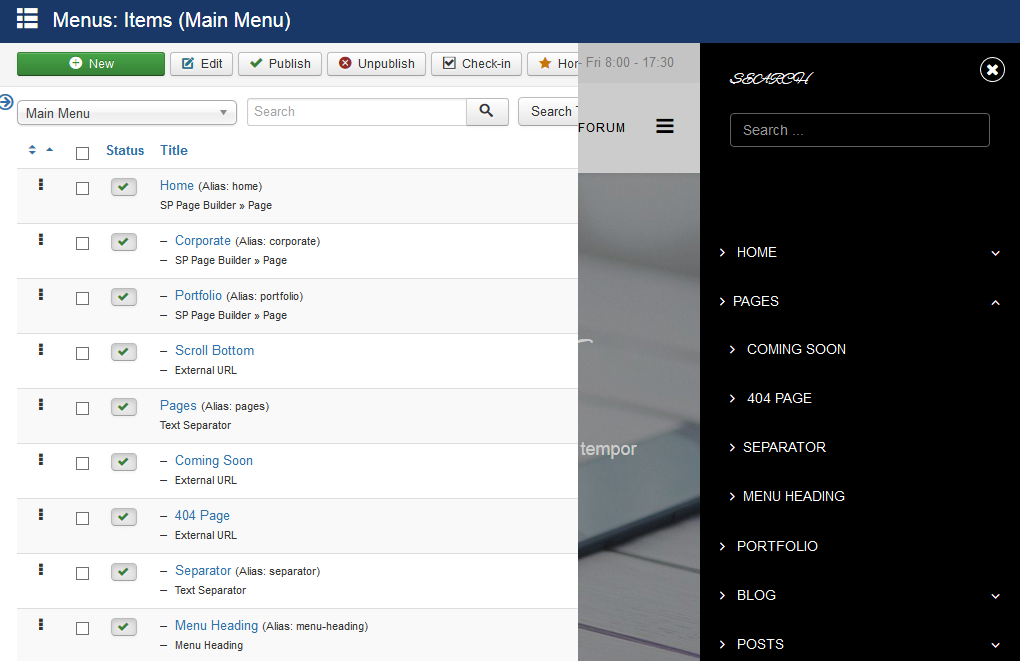
Task: Click the Edit toolbar button
Action: 202,64
